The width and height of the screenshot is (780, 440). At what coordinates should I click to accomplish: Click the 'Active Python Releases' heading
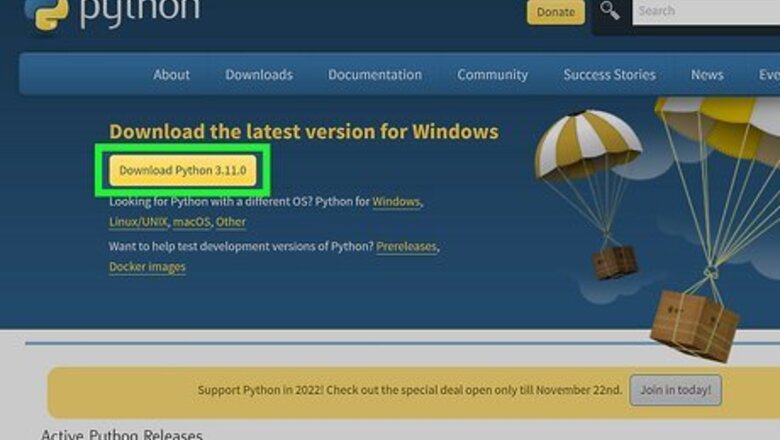(x=122, y=434)
